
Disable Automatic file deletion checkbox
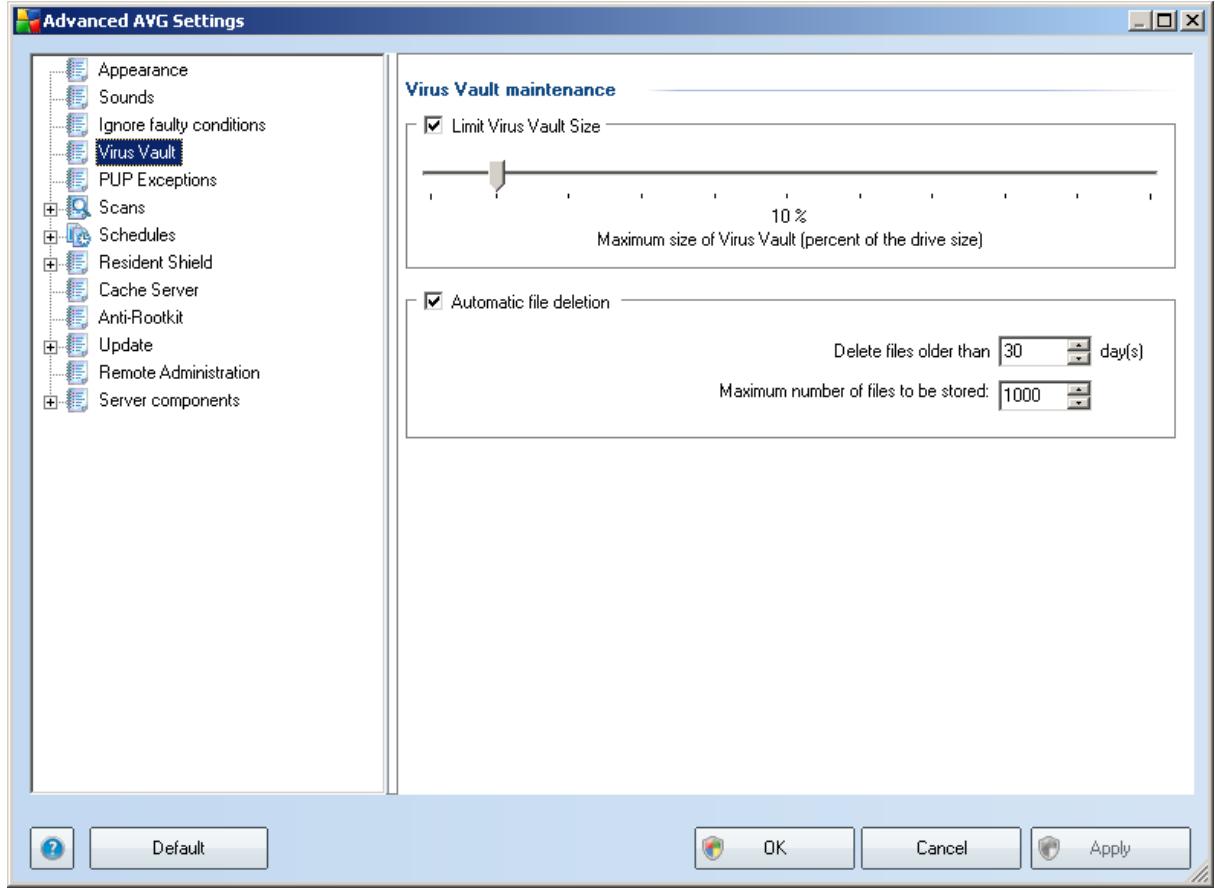tap(432, 303)
